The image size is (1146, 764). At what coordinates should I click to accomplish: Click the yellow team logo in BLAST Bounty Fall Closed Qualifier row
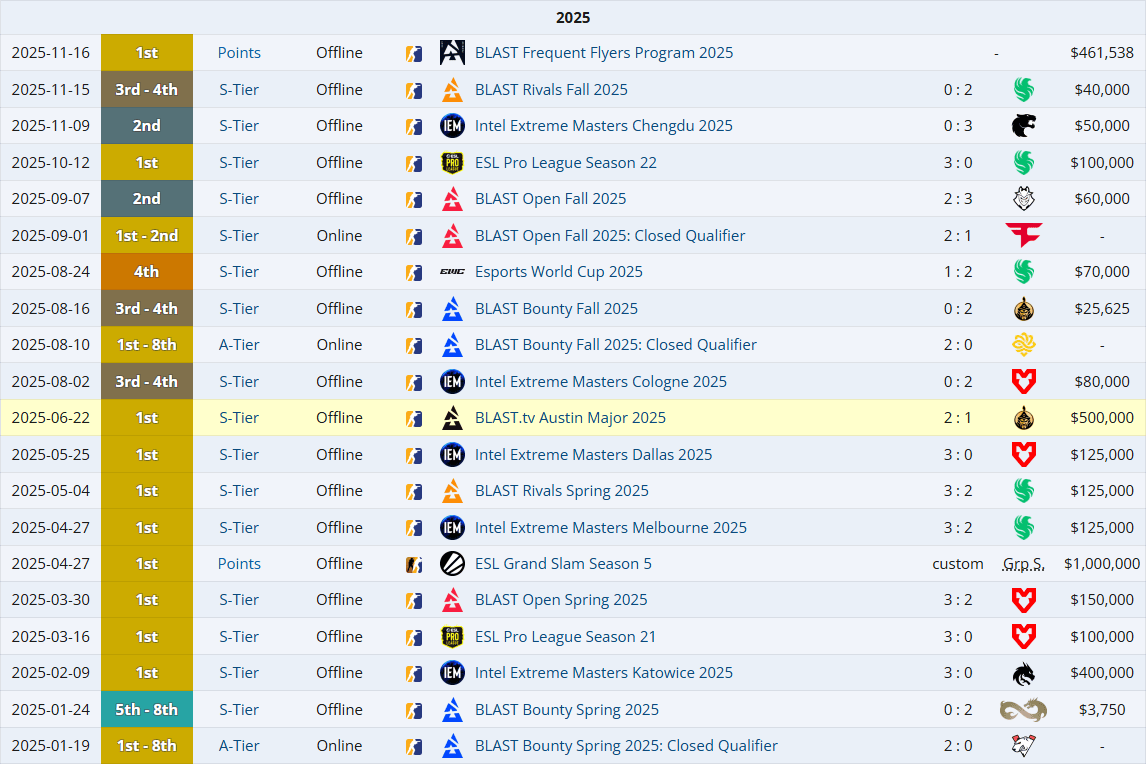[x=1023, y=344]
